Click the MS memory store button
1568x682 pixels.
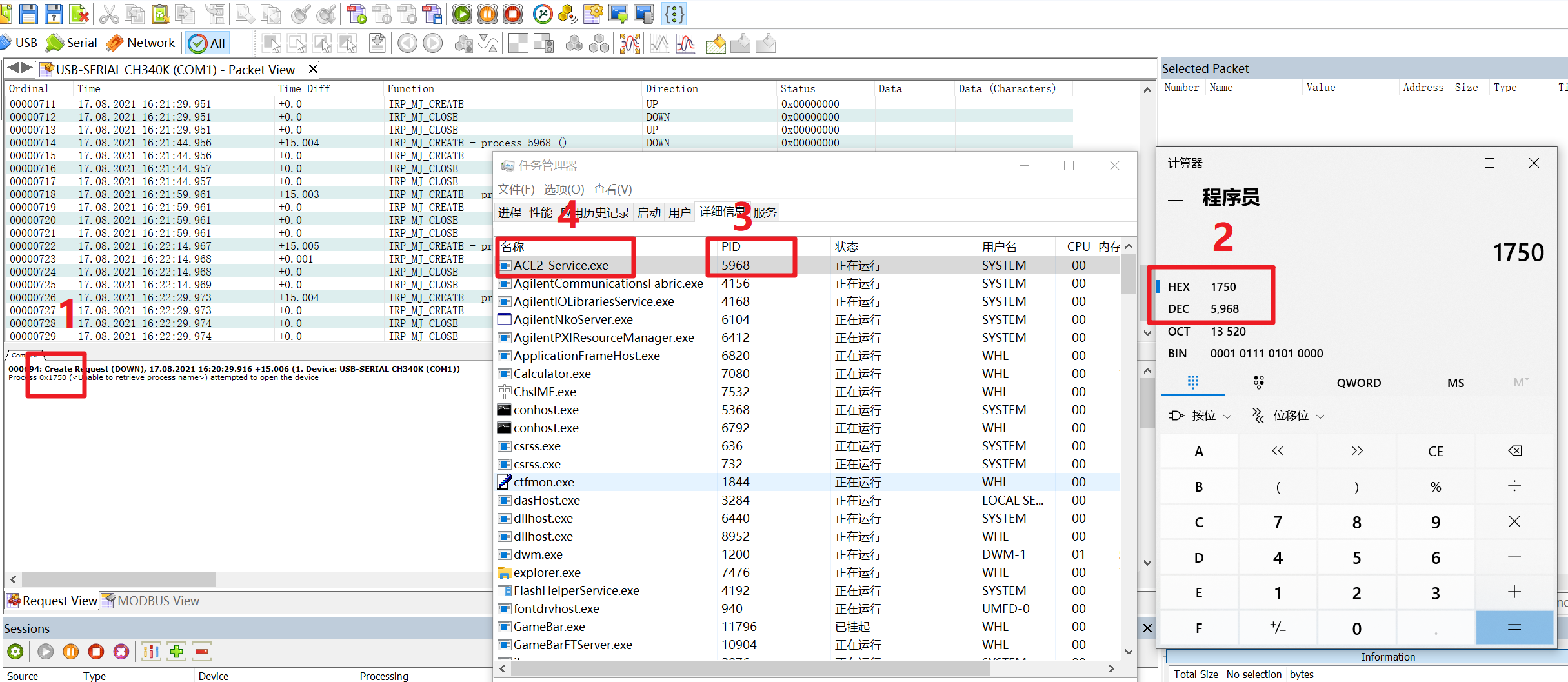[1455, 383]
